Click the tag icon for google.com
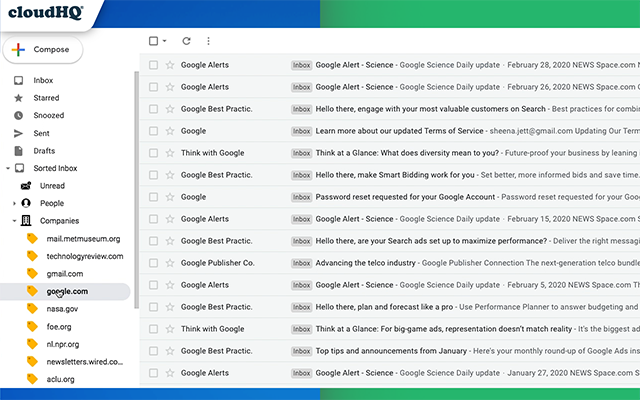The height and width of the screenshot is (400, 640). 32,291
